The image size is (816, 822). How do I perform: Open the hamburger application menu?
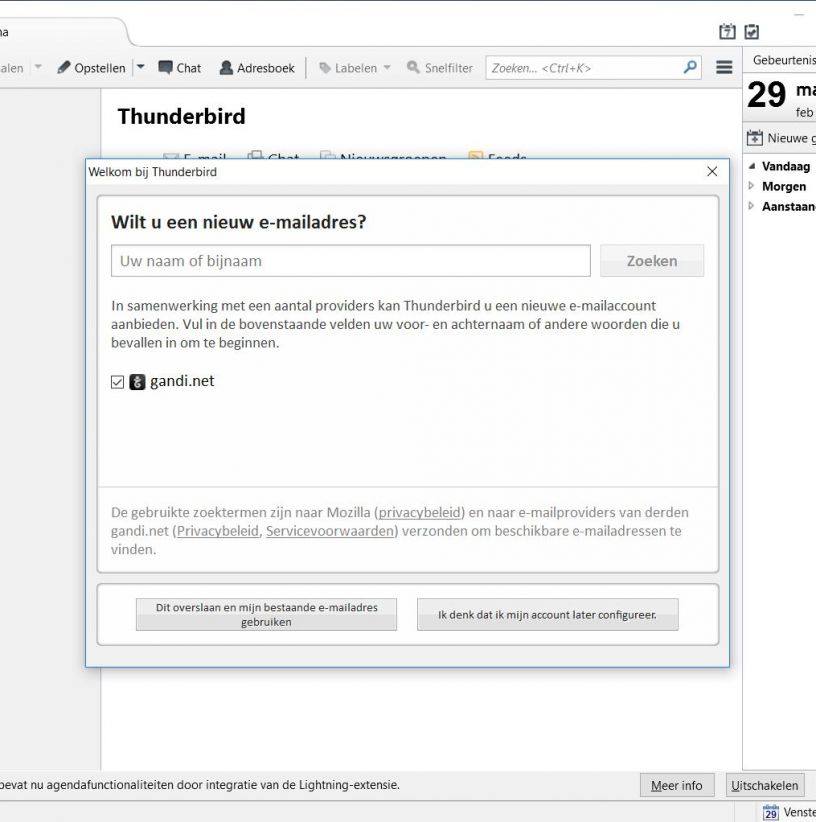tap(724, 67)
